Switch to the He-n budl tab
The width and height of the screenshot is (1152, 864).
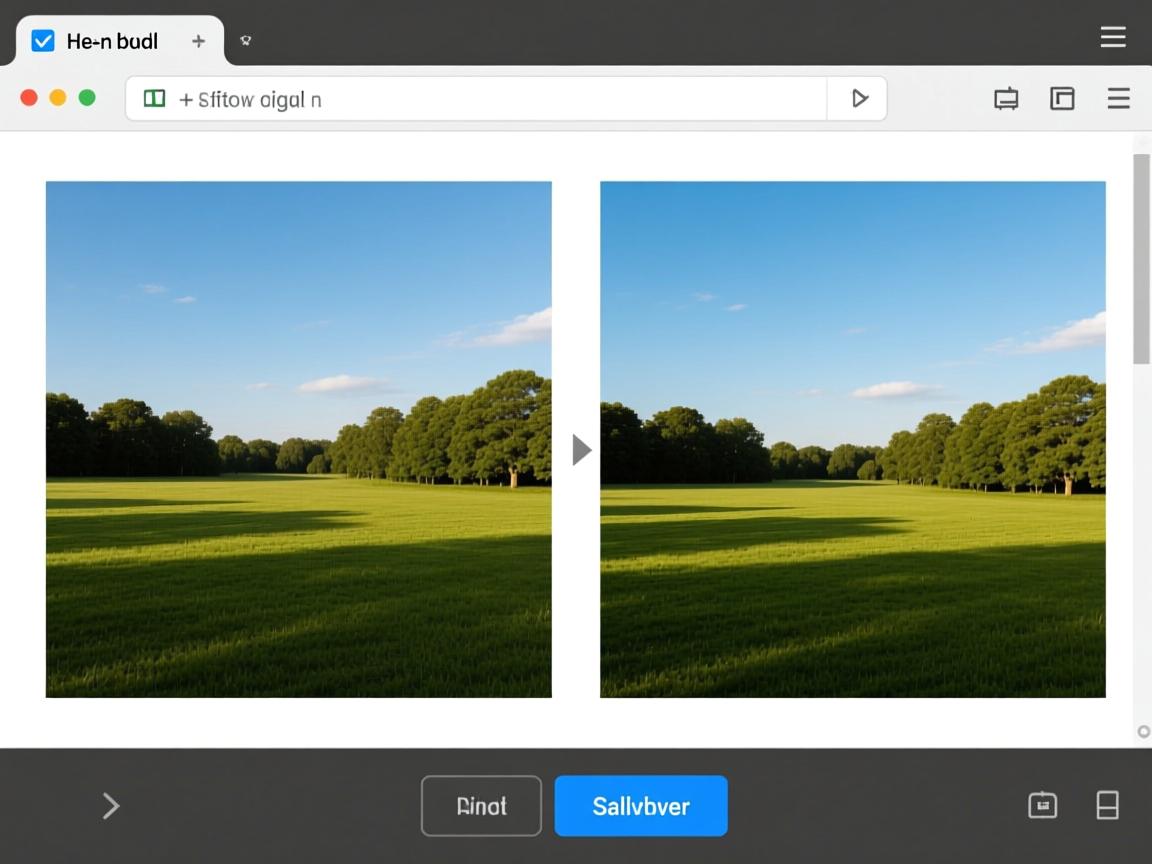pyautogui.click(x=112, y=41)
